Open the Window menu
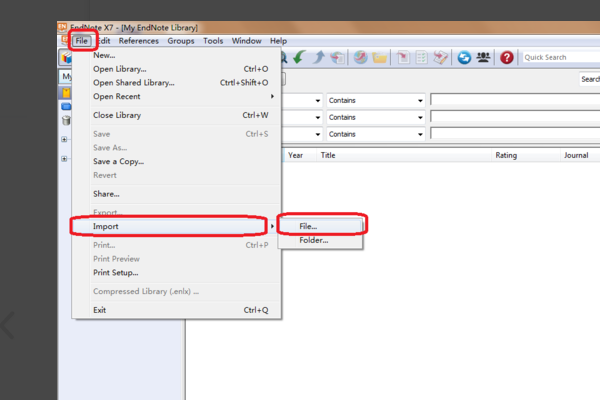This screenshot has width=600, height=400. pos(246,41)
